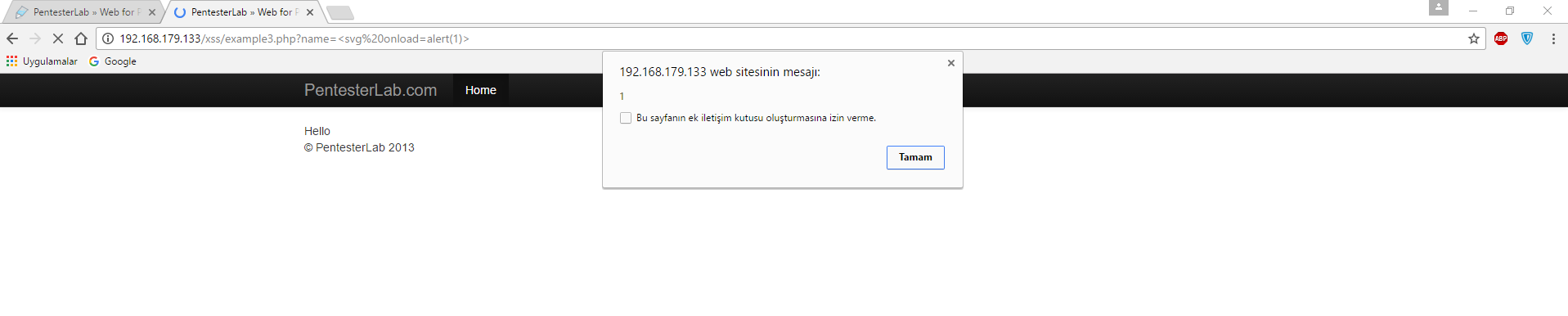Check the prevent additional dialogs checkbox
Image resolution: width=1568 pixels, height=316 pixels.
click(x=626, y=118)
